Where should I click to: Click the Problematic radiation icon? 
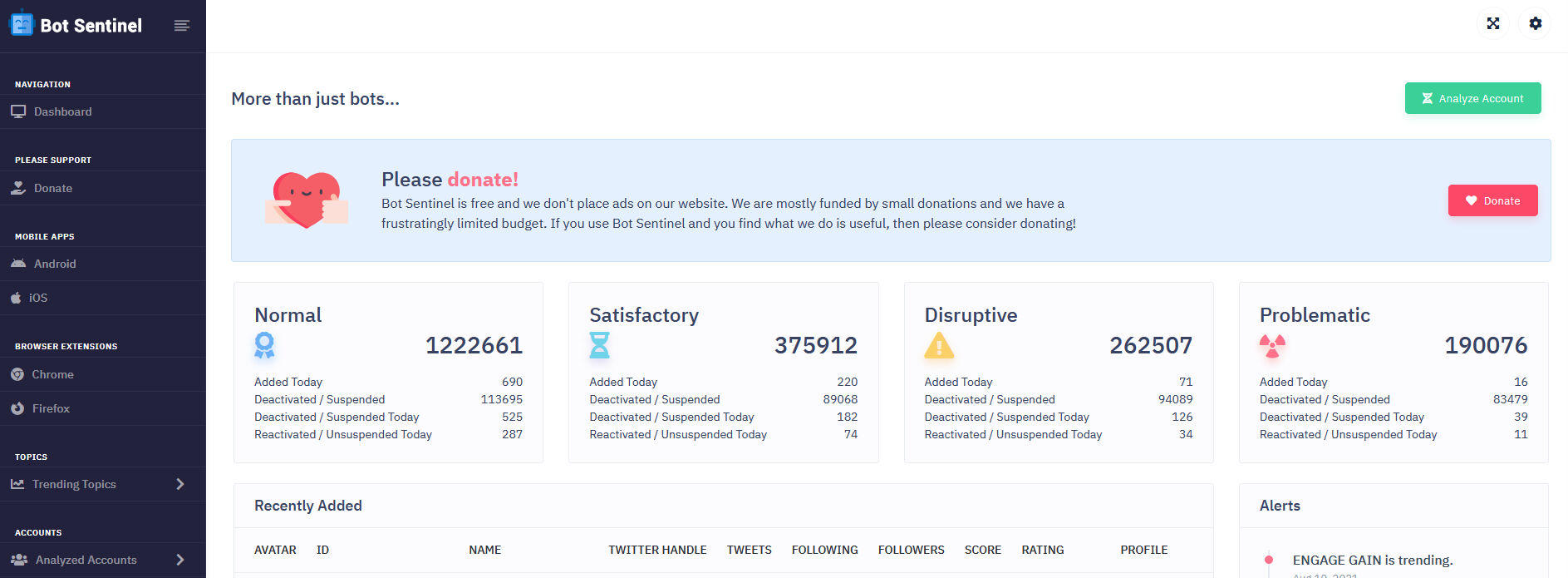click(1272, 345)
